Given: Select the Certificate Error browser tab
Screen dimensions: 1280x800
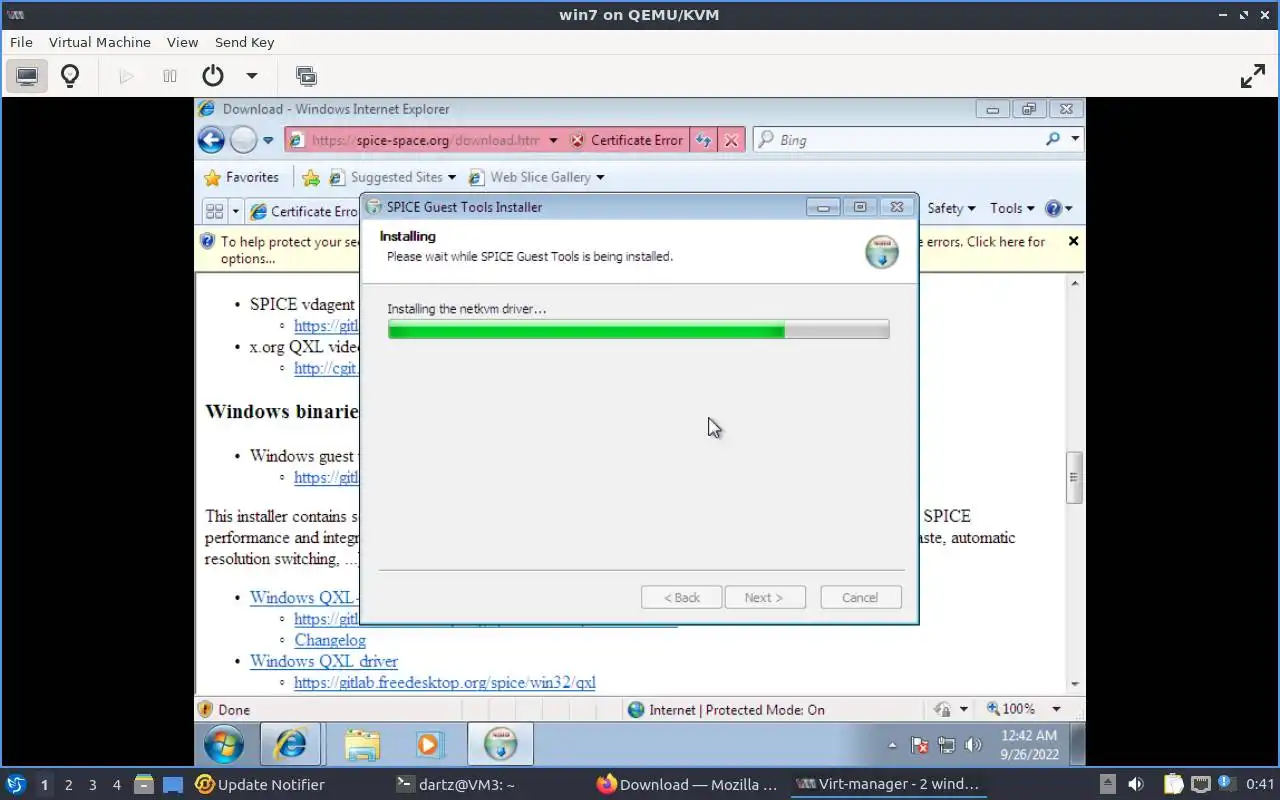Looking at the screenshot, I should [x=303, y=211].
